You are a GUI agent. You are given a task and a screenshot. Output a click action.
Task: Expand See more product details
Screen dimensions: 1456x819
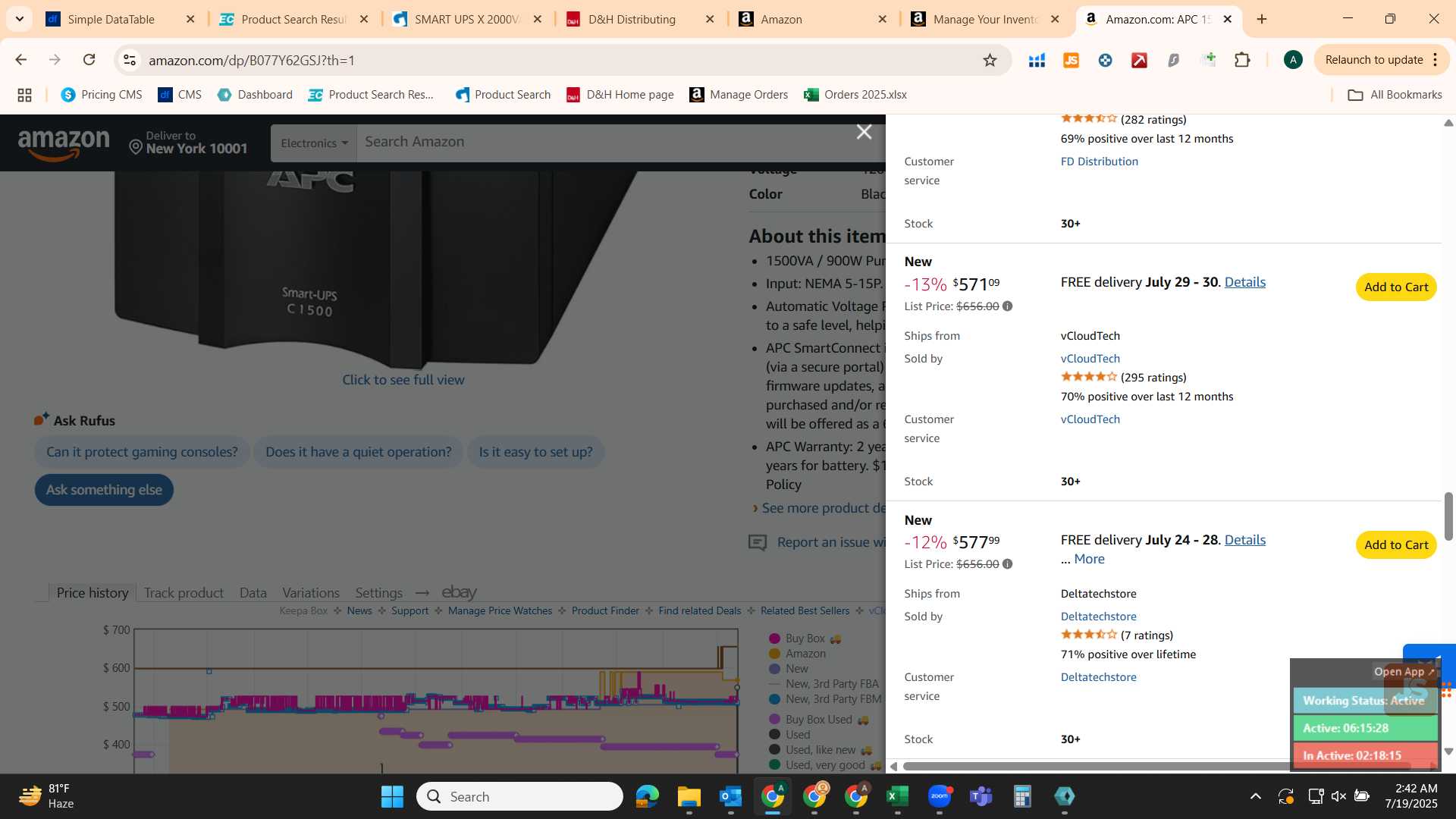(824, 508)
